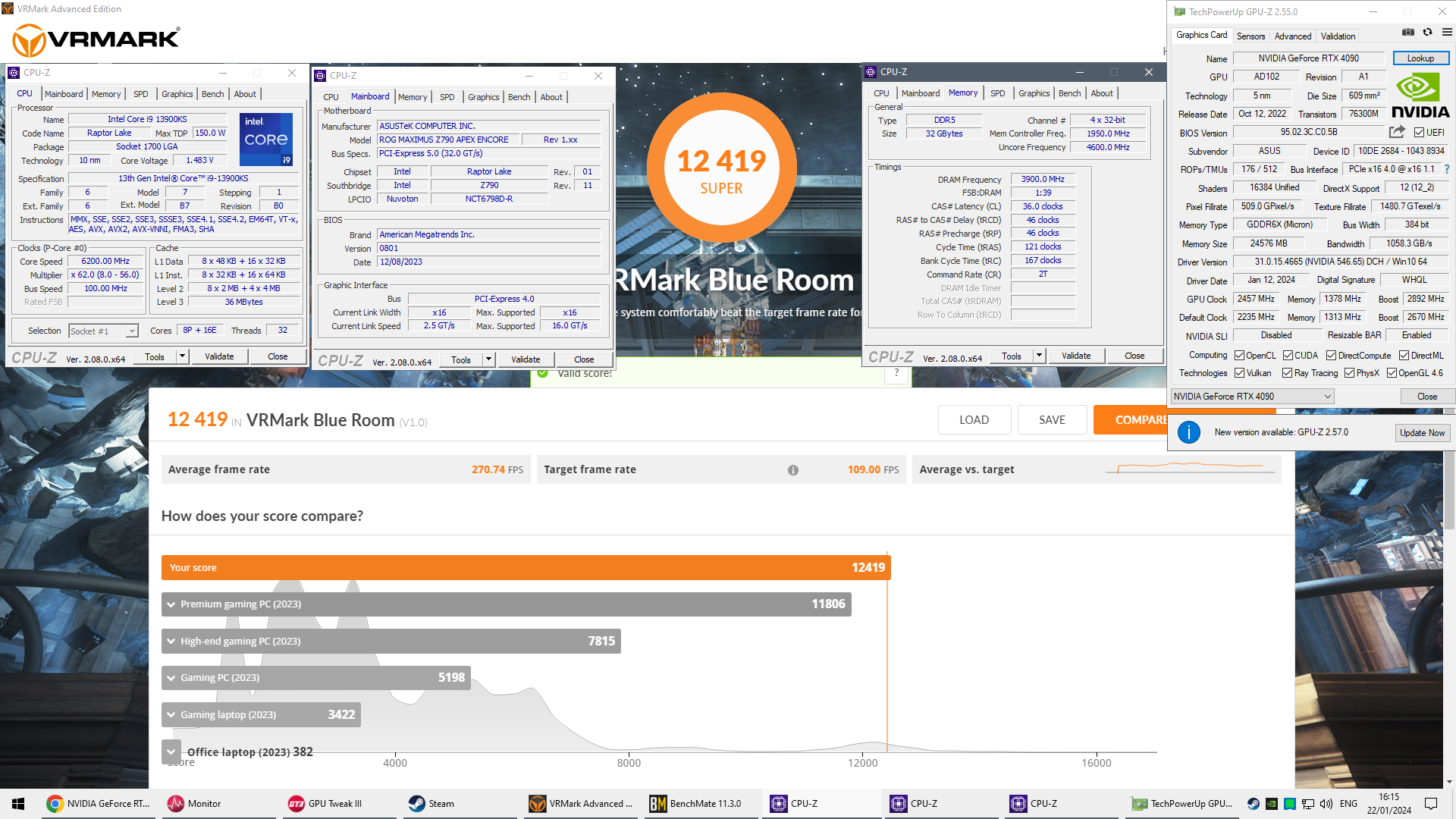Toggle the OpenGL 4.6 checkbox
1456x819 pixels.
coord(1392,373)
